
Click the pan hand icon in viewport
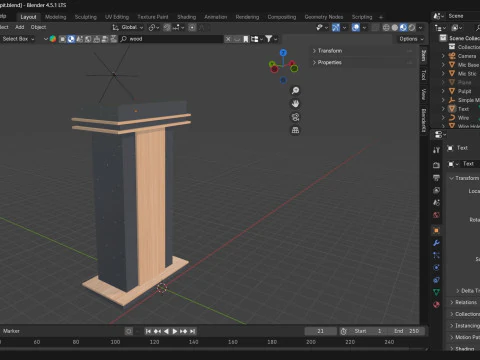click(295, 104)
